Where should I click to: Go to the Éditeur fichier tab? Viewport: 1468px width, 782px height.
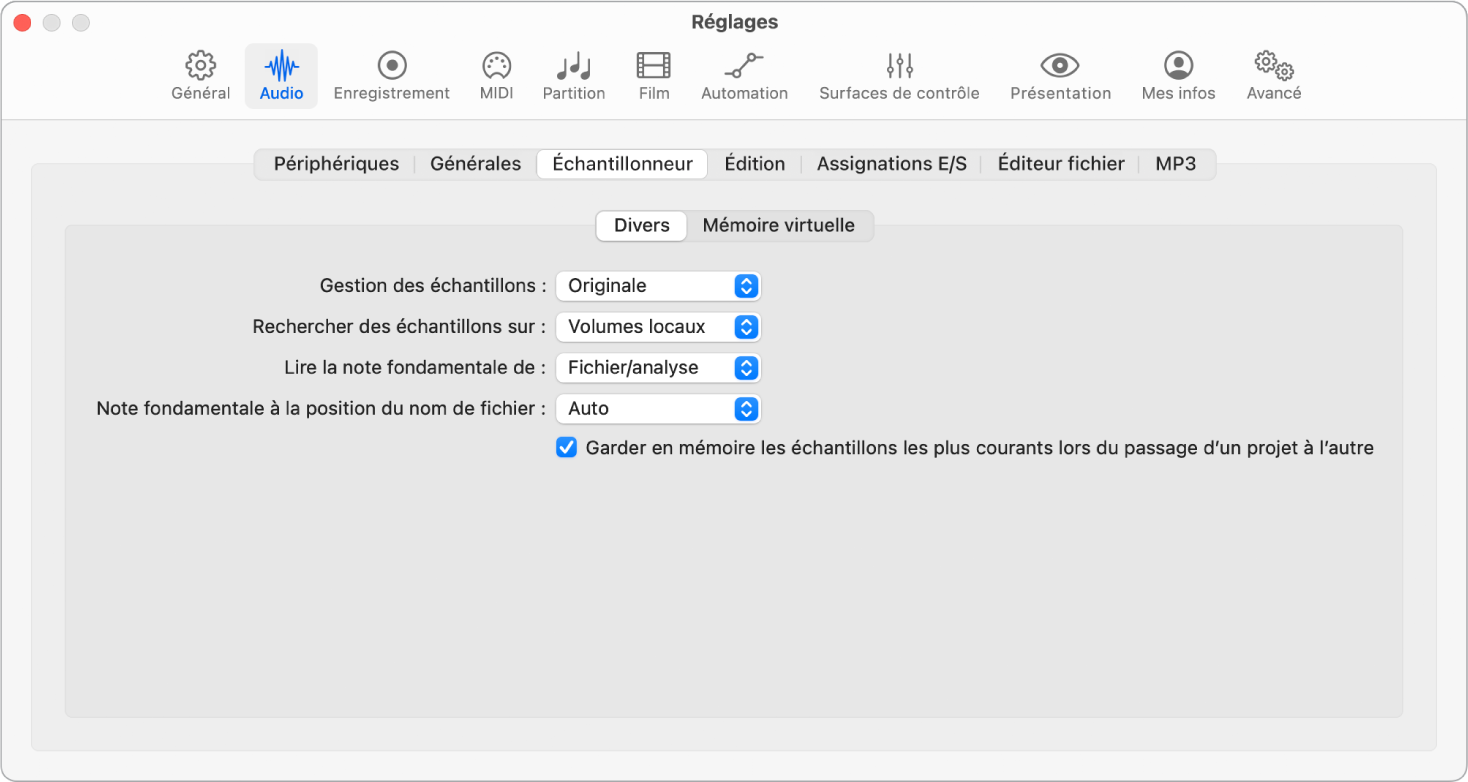1060,164
